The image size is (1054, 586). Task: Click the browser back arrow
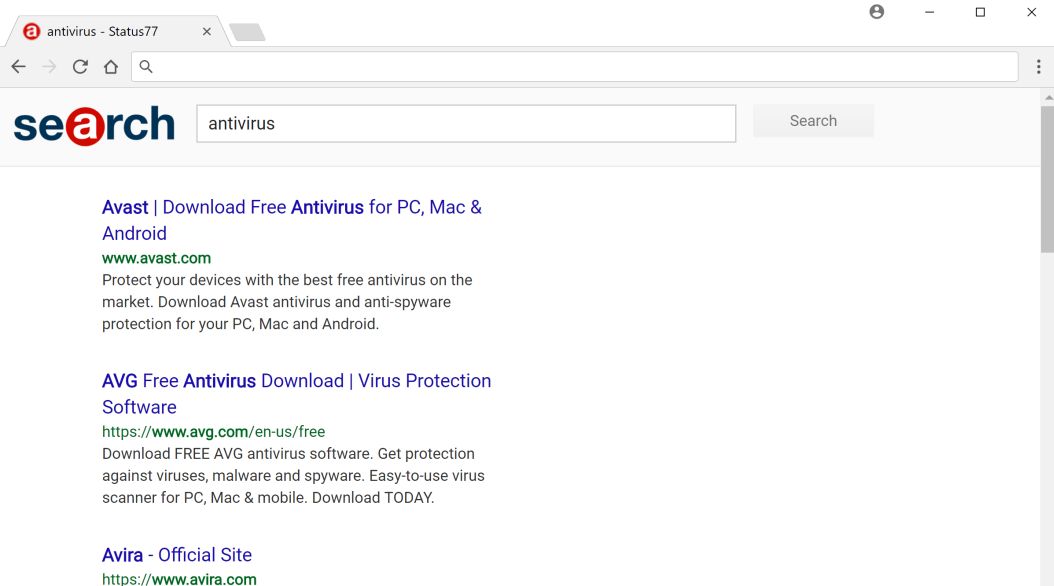click(18, 67)
